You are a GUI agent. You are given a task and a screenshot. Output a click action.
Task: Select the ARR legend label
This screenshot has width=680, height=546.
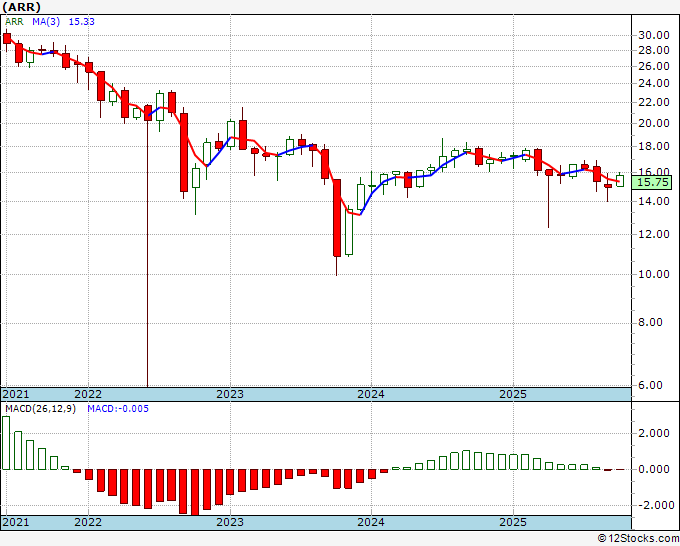(x=14, y=22)
